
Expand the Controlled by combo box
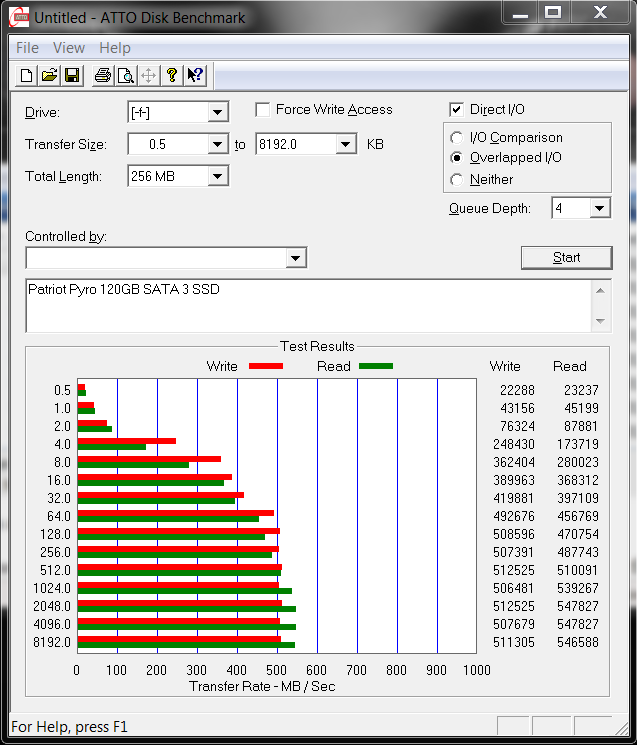tap(295, 258)
